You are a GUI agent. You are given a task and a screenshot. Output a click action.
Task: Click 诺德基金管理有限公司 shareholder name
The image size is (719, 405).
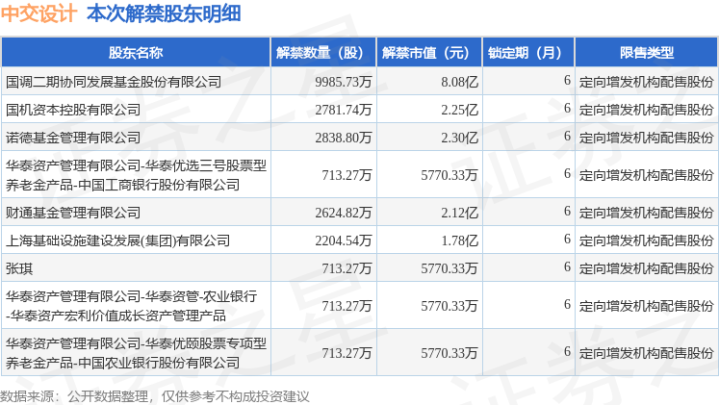73,138
